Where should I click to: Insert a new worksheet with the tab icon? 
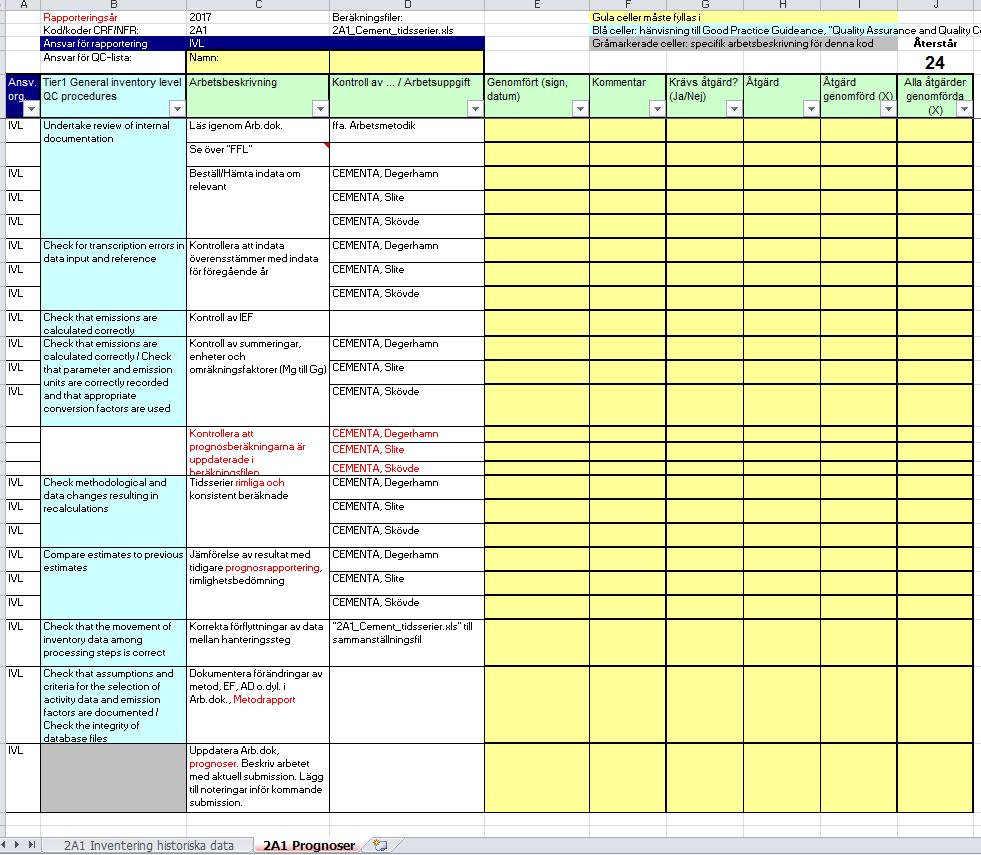tap(380, 846)
